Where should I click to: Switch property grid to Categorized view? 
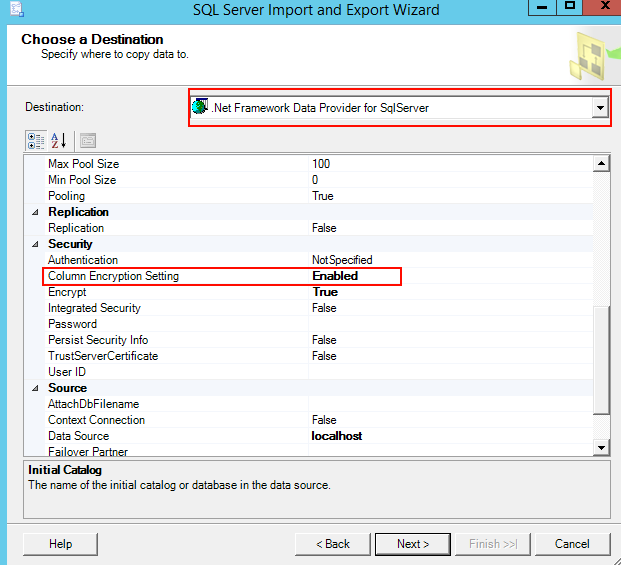point(36,141)
